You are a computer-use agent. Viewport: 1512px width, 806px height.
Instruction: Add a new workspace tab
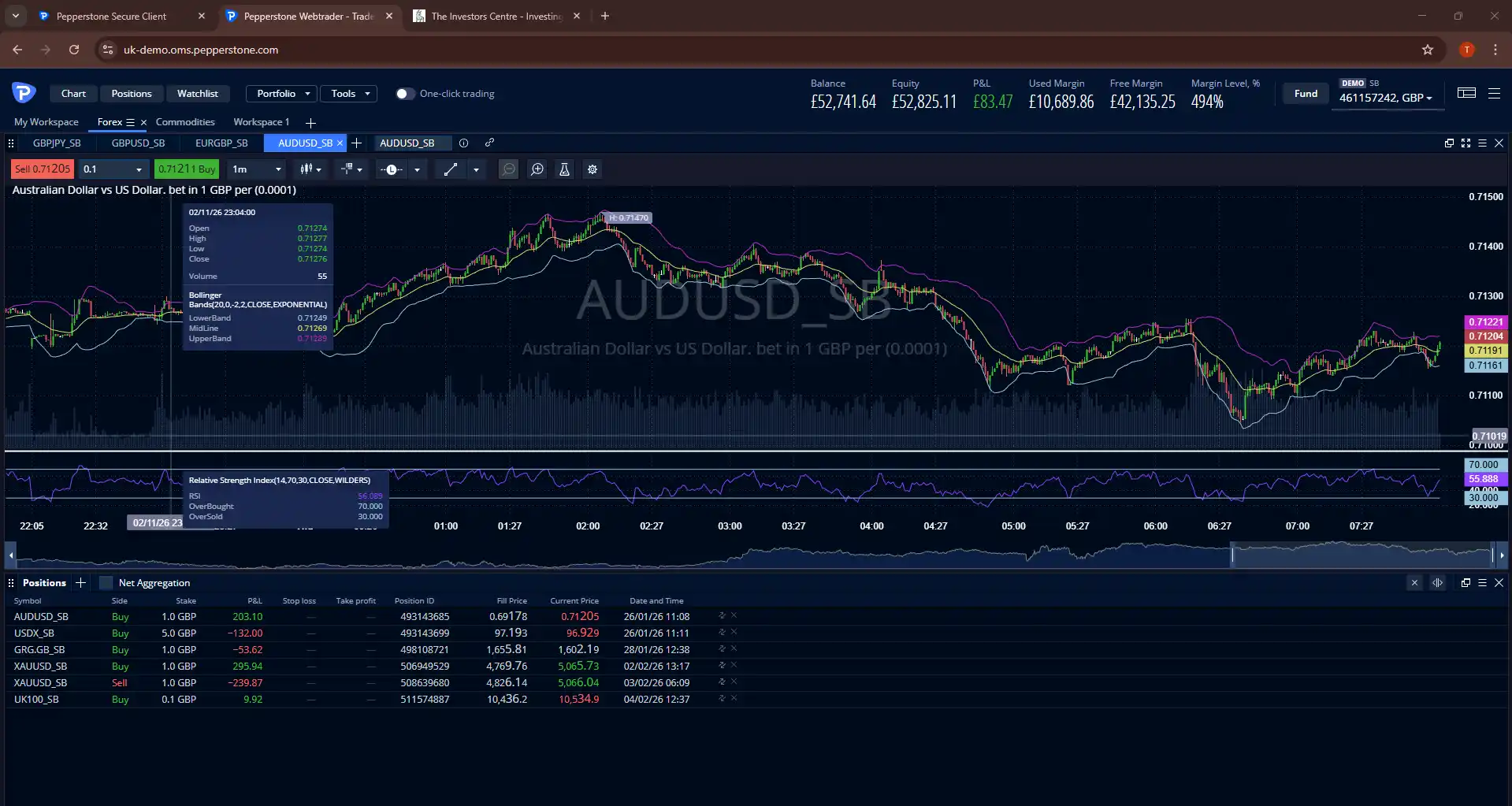(x=310, y=123)
